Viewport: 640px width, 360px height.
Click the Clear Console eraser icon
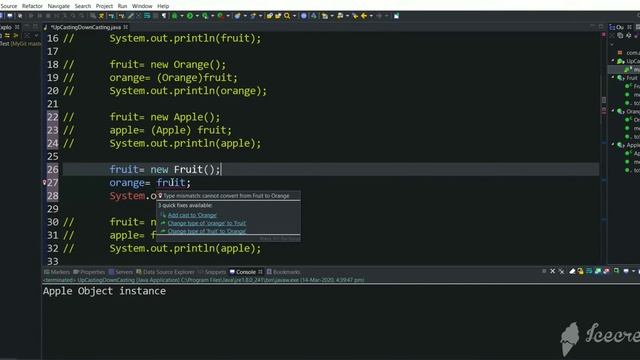point(572,271)
